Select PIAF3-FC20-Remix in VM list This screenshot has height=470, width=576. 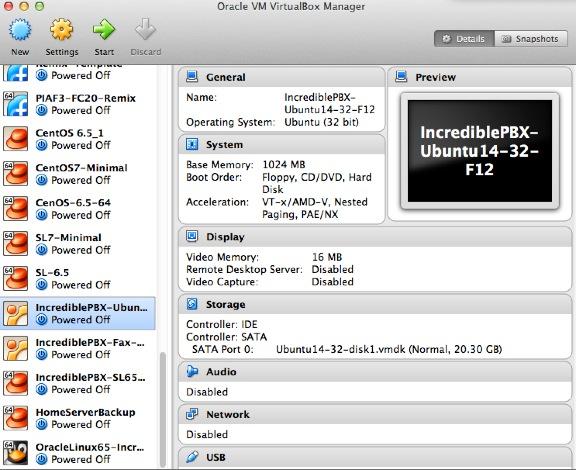[x=78, y=104]
